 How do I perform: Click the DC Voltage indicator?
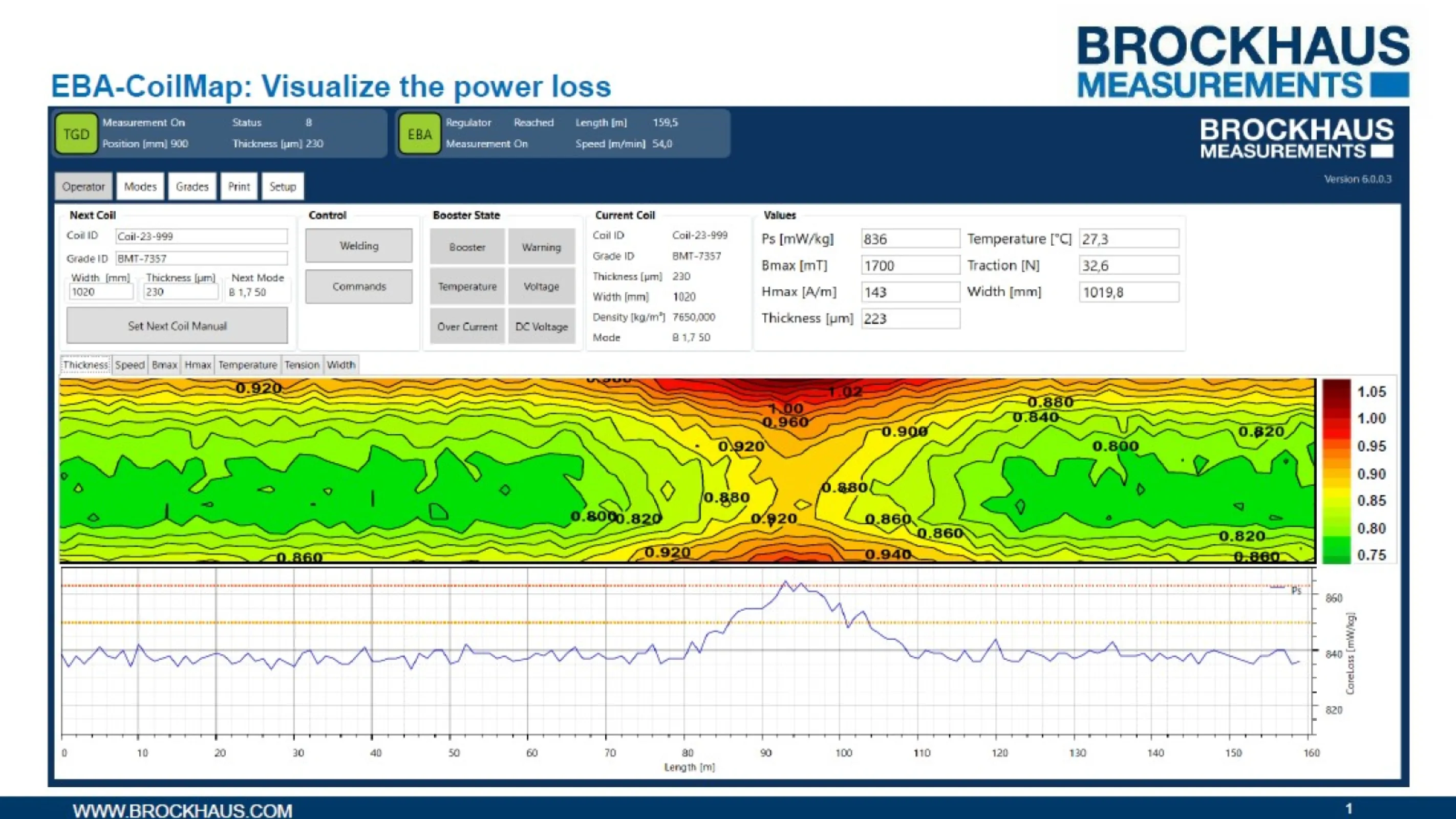541,327
